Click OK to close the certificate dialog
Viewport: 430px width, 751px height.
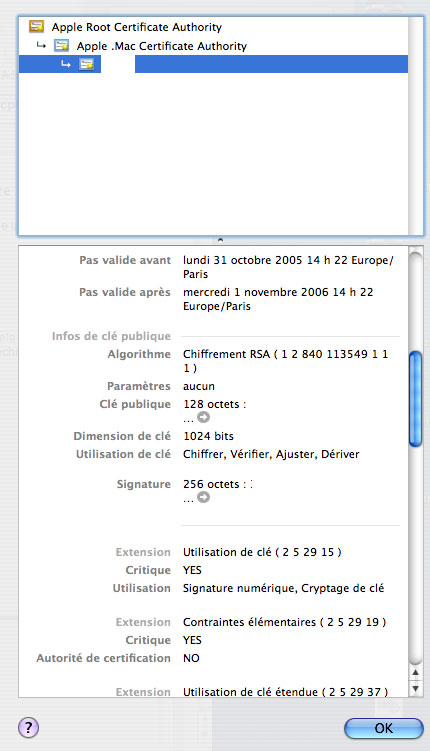(384, 728)
